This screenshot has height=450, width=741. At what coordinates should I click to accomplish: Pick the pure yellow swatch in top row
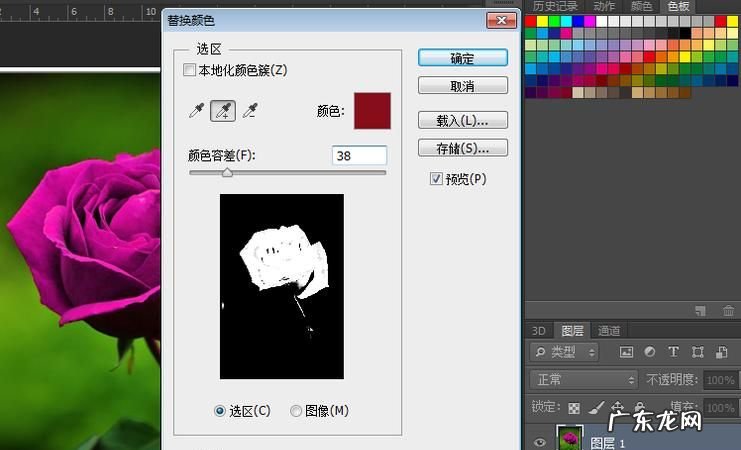coord(542,21)
